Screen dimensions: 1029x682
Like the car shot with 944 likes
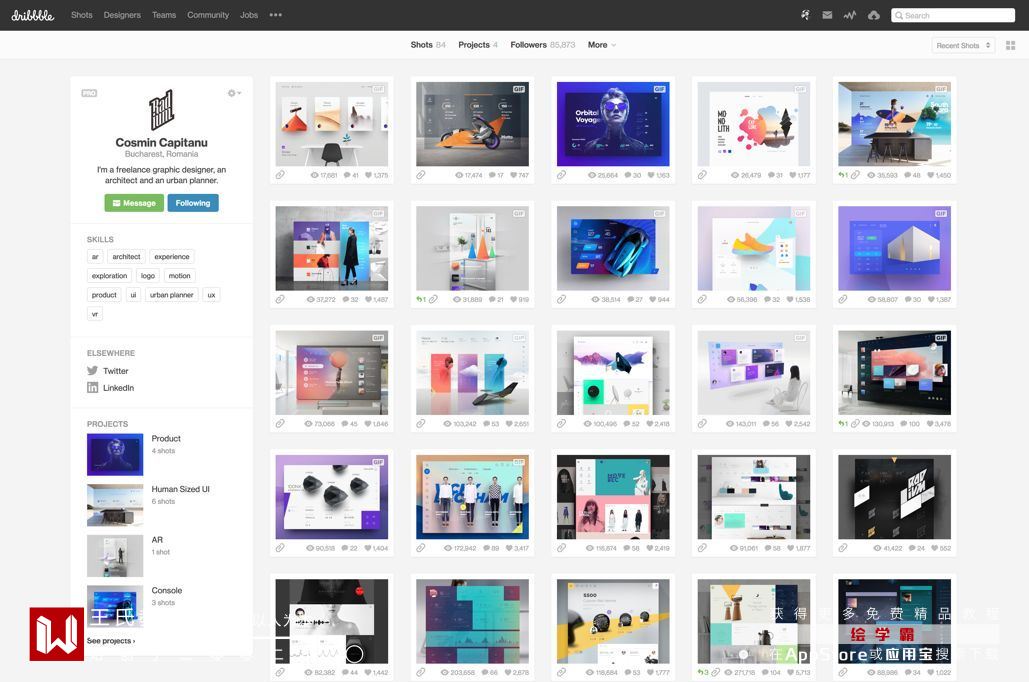tap(652, 299)
